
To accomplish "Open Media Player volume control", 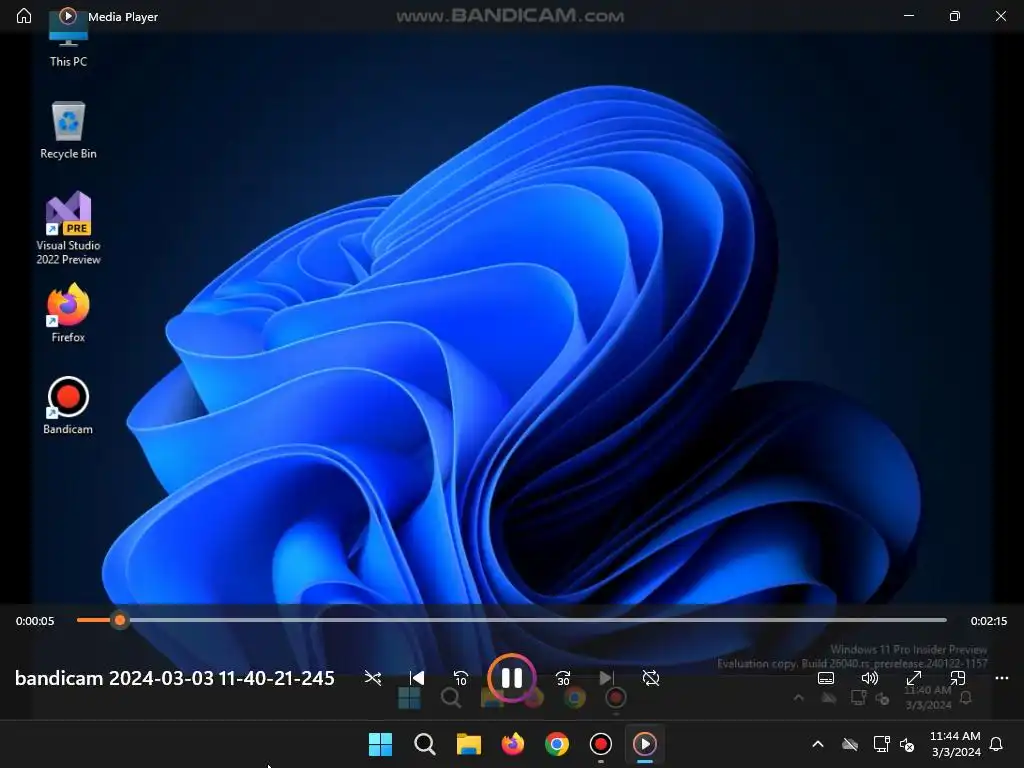I will pos(869,678).
